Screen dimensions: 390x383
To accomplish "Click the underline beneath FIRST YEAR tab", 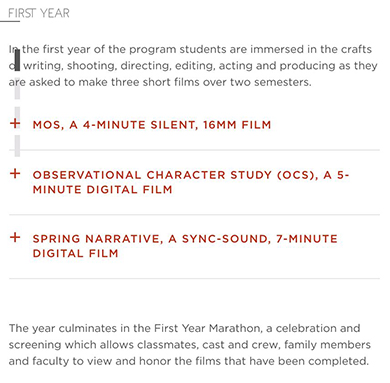I will pos(10,22).
